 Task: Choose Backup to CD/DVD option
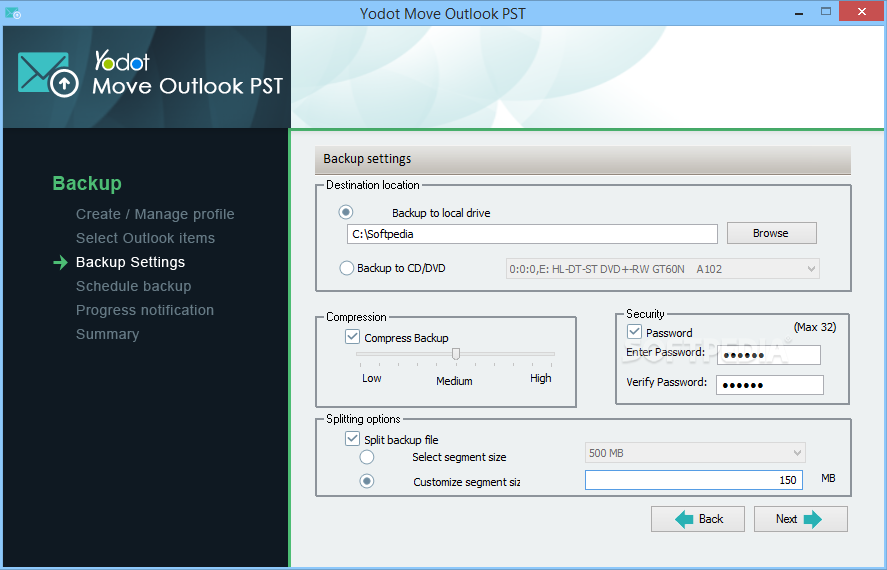coord(346,268)
